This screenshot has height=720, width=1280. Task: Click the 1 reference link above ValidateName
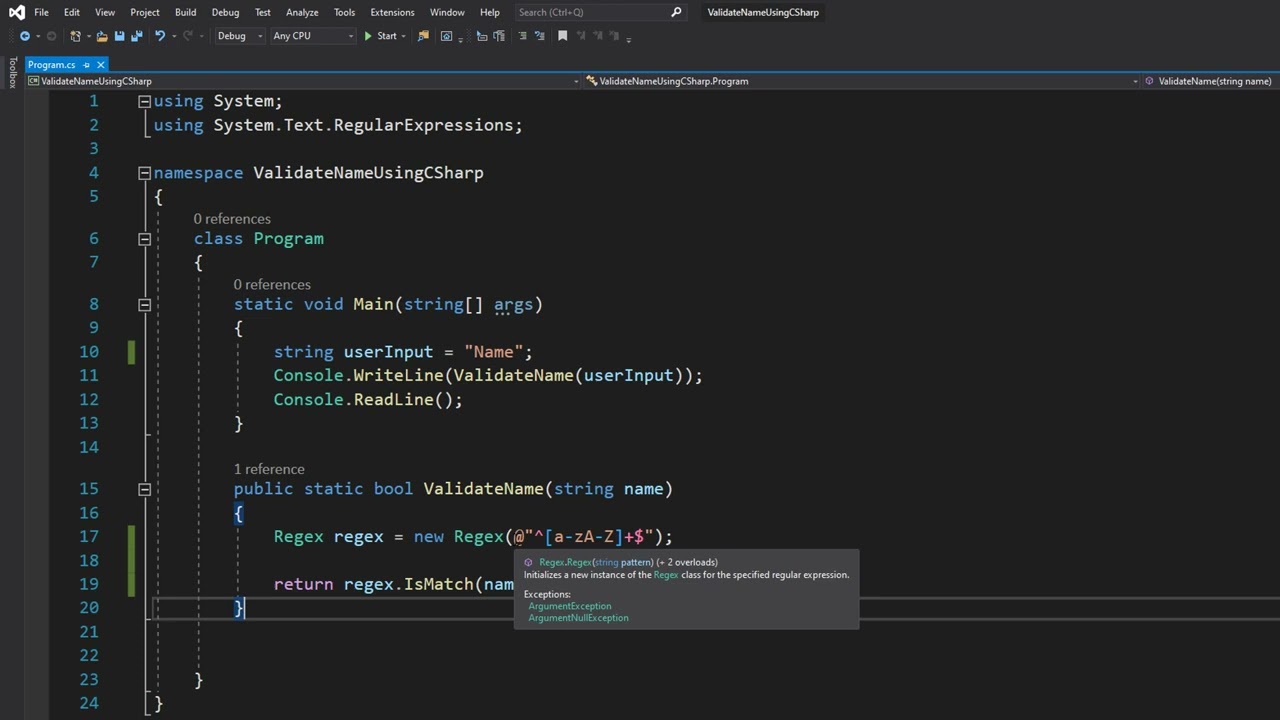tap(269, 469)
